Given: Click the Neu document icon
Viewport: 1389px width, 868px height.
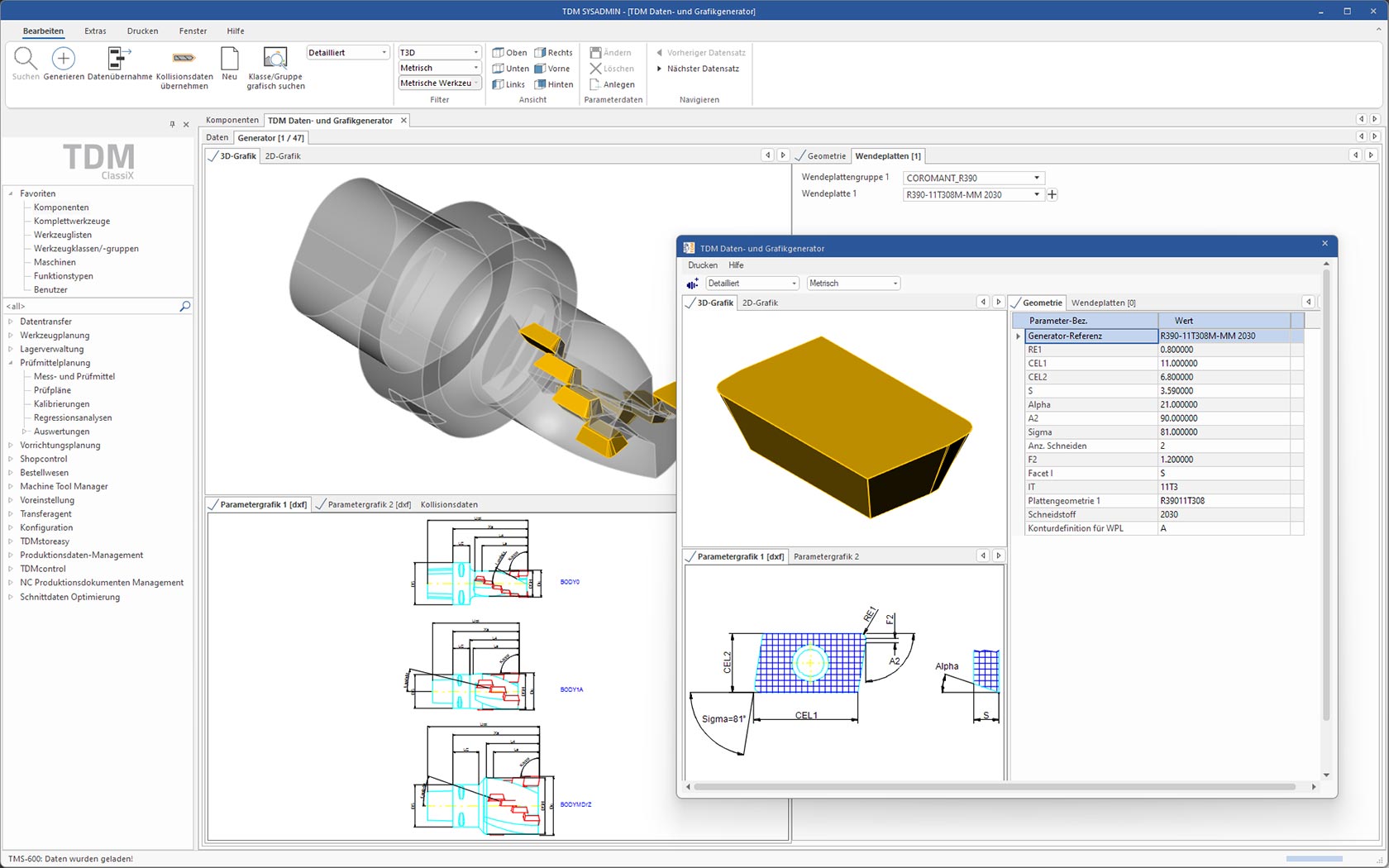Looking at the screenshot, I should [x=230, y=58].
